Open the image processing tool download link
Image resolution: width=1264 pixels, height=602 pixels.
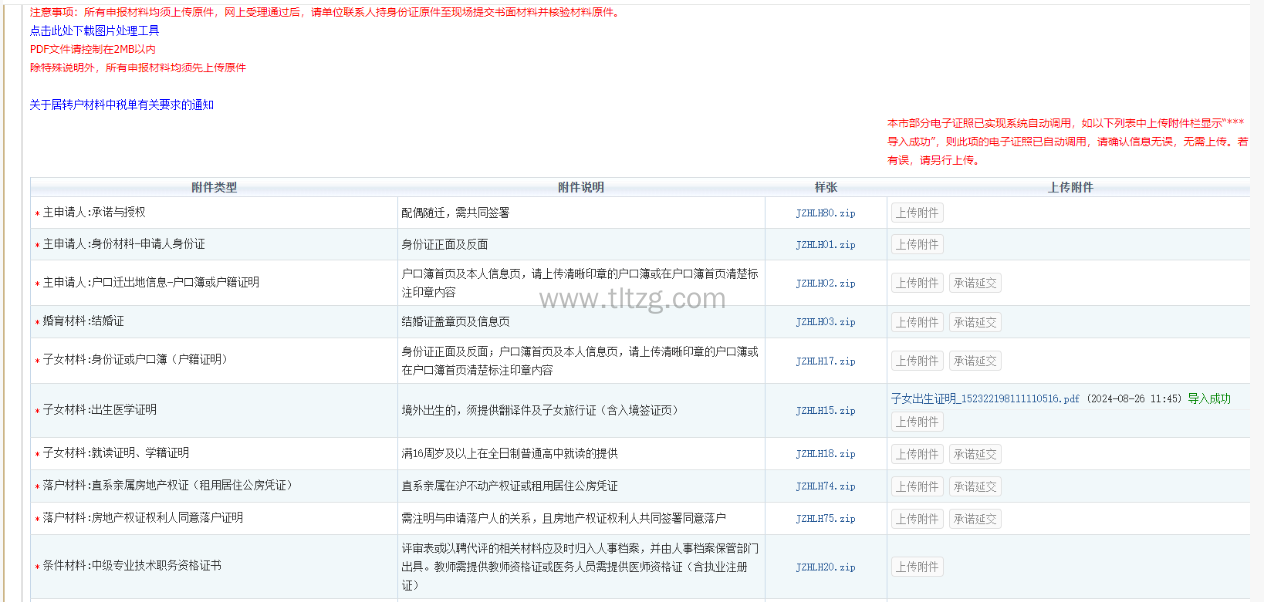coord(94,31)
